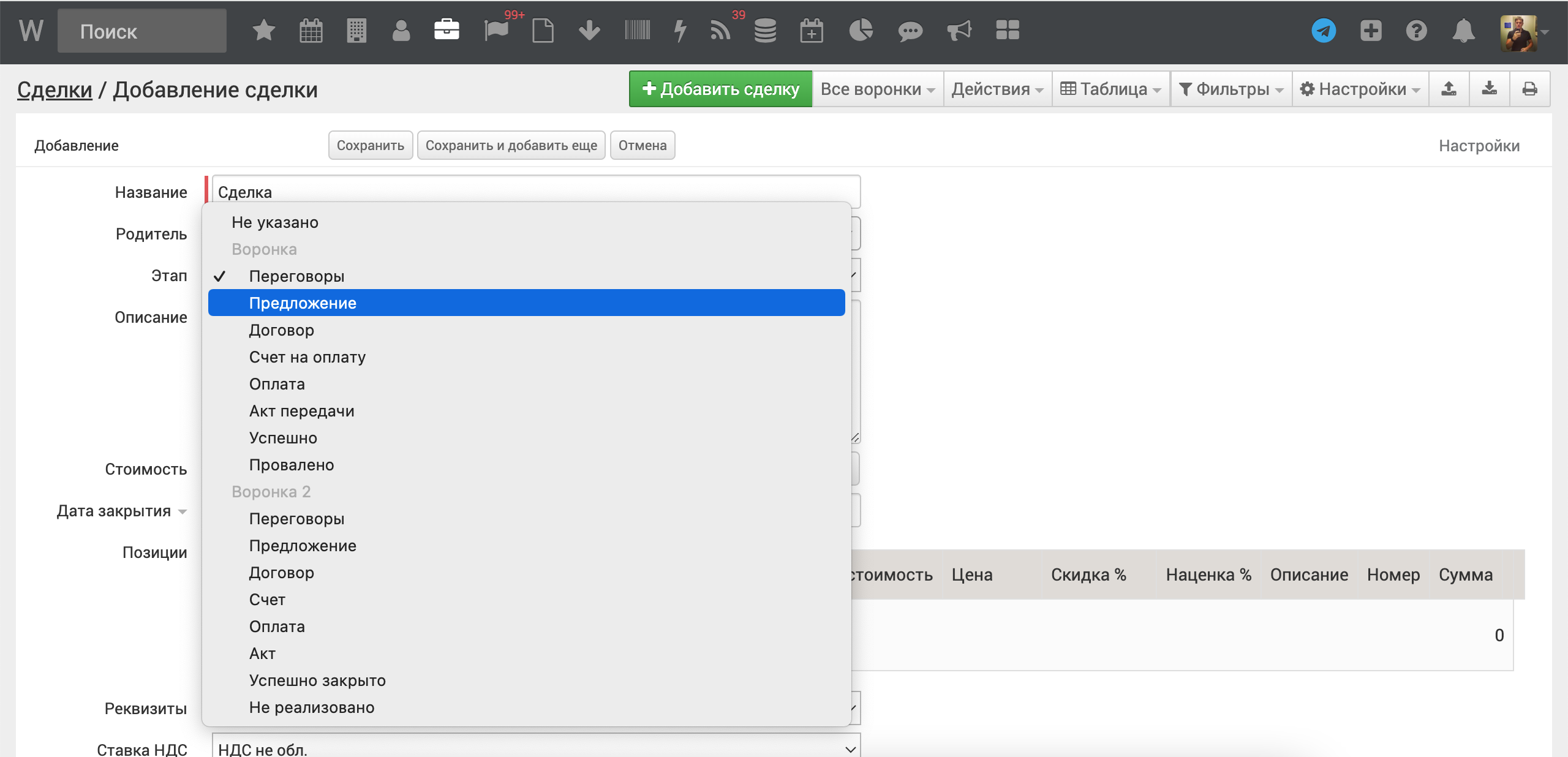Viewport: 1568px width, 757px height.
Task: Open the flag tasks icon with 99+ badge
Action: tap(496, 30)
